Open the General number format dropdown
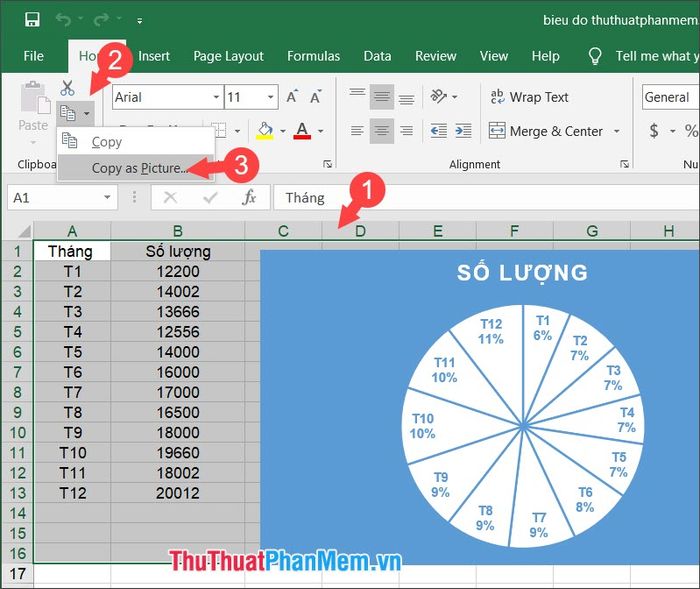The width and height of the screenshot is (700, 589). (x=670, y=97)
